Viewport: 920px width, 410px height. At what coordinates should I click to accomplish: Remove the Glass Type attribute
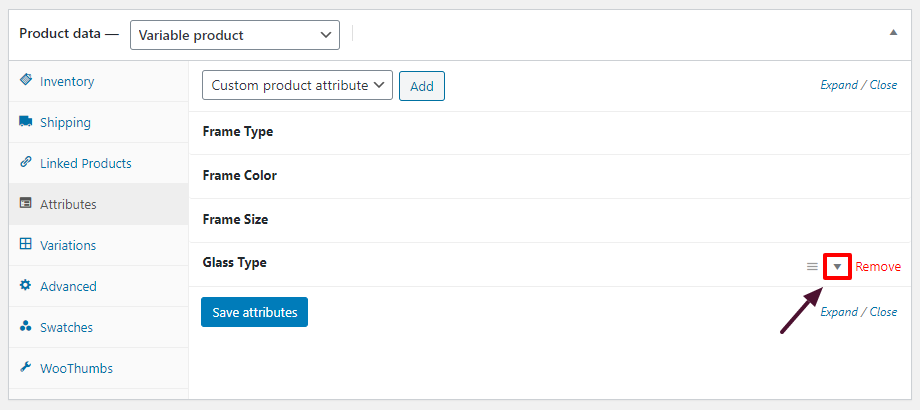coord(878,267)
